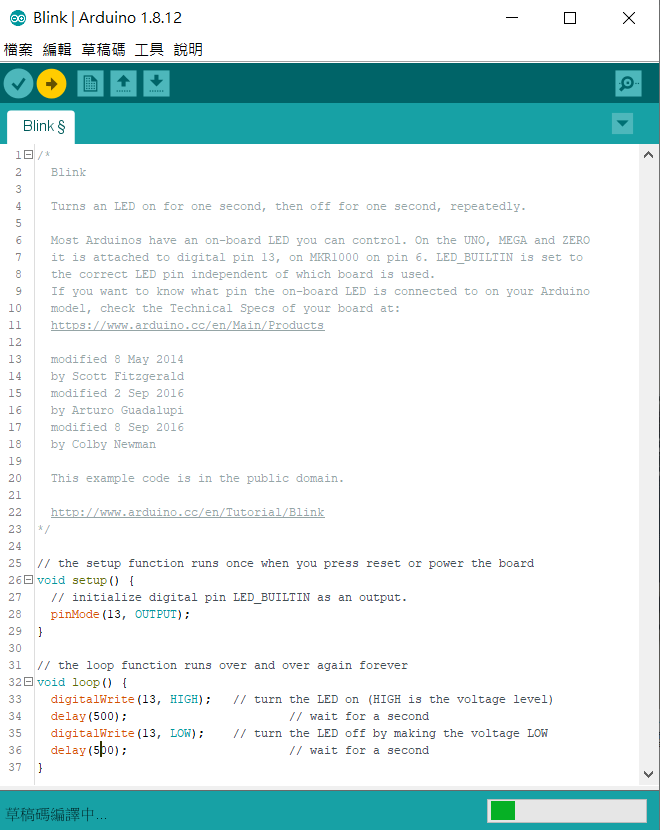The height and width of the screenshot is (830, 660).
Task: Open a sketch with the up-arrow icon
Action: 123,84
